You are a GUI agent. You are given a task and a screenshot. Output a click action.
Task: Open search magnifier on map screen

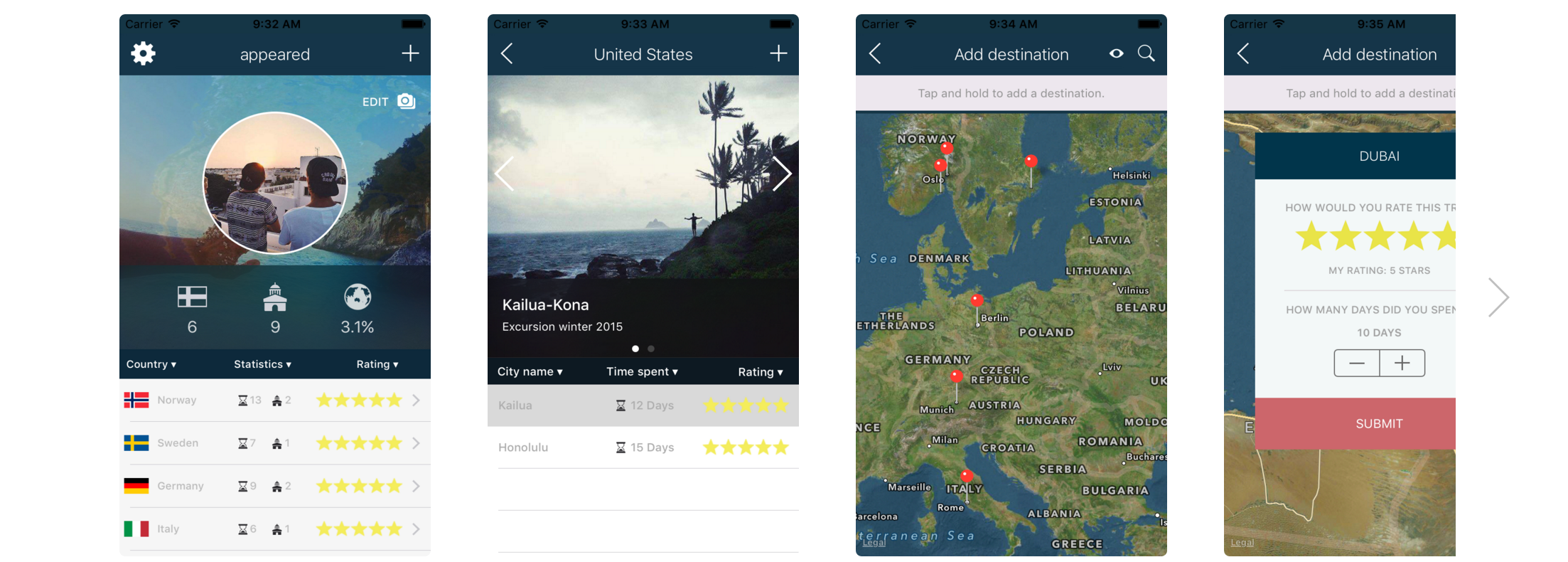coord(1146,53)
